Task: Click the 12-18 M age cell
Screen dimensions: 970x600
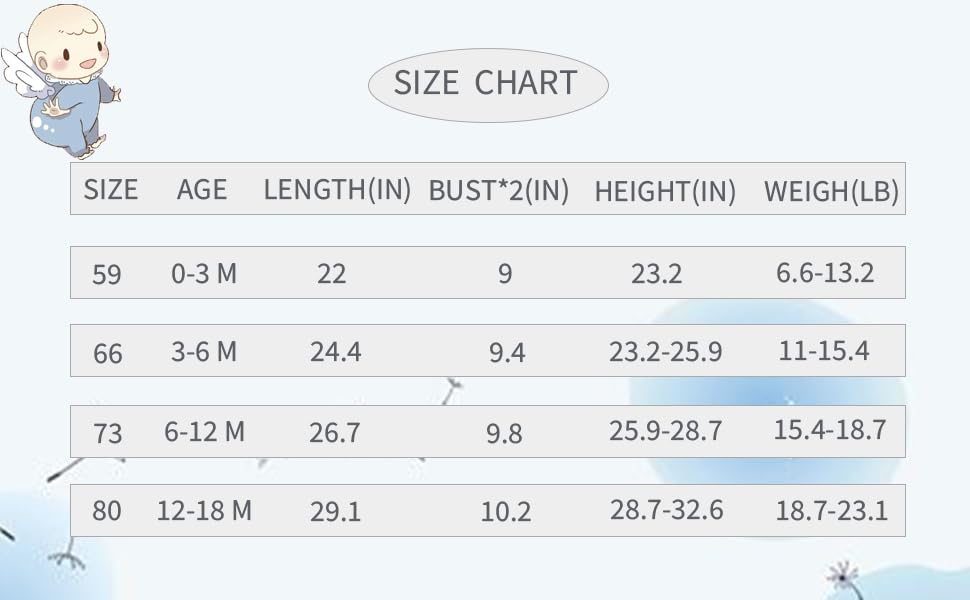Action: [x=204, y=511]
